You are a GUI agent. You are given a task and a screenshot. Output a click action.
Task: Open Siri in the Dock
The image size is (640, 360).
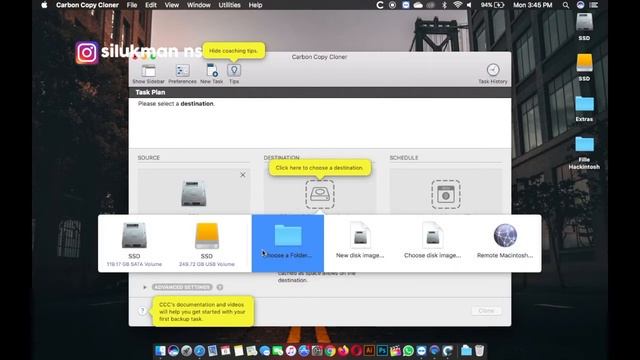173,351
